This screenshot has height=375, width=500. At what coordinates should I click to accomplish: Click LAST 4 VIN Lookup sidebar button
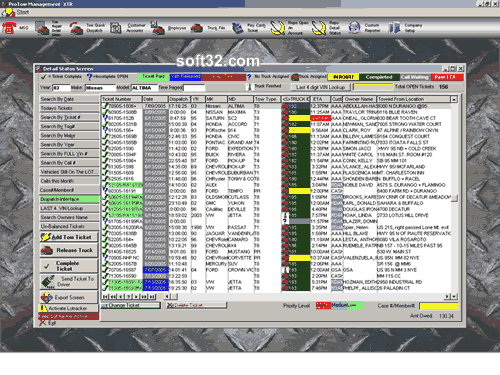69,208
